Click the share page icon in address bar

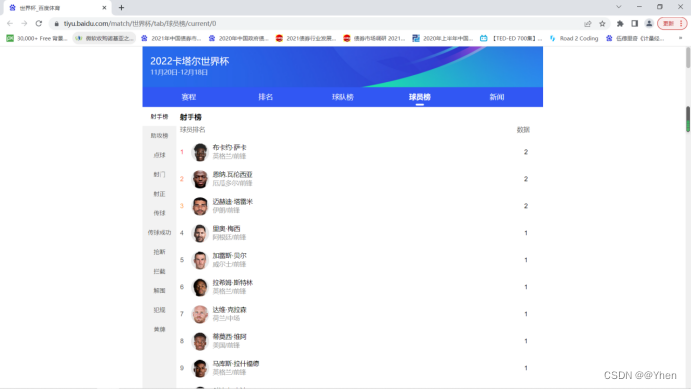coord(587,24)
